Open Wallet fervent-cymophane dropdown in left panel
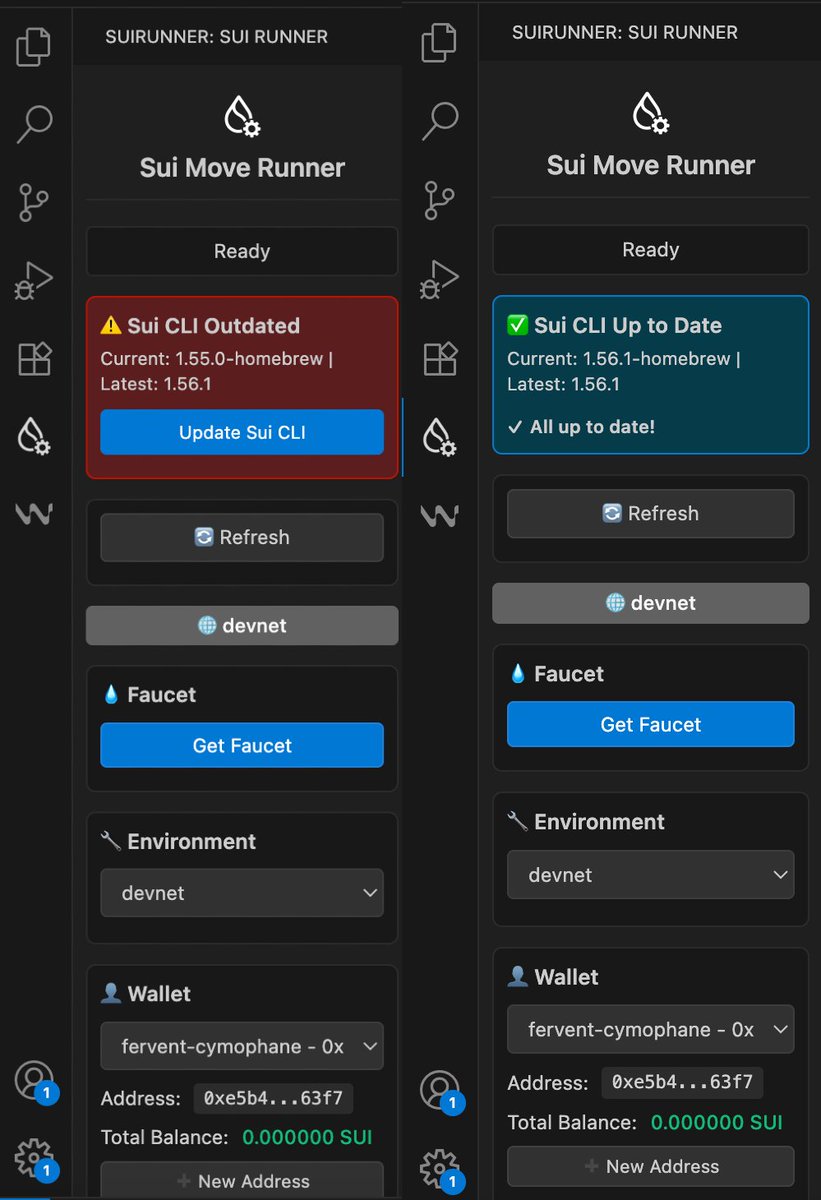The height and width of the screenshot is (1200, 821). [242, 1046]
